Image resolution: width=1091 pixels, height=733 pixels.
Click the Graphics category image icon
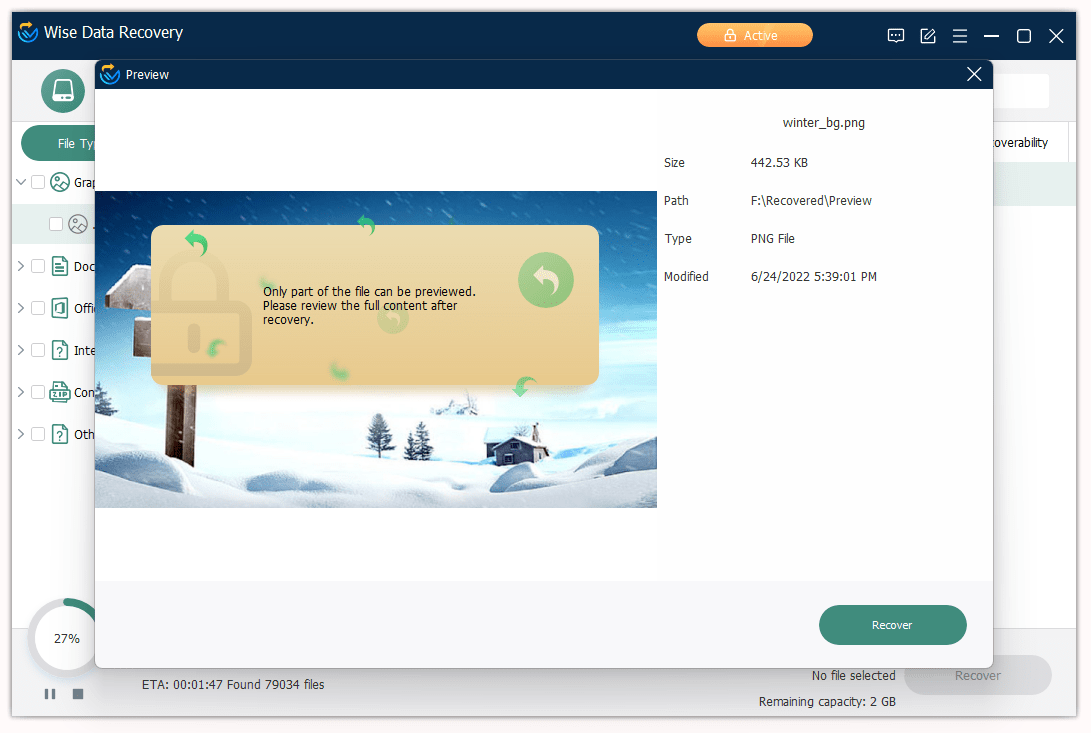pos(60,182)
